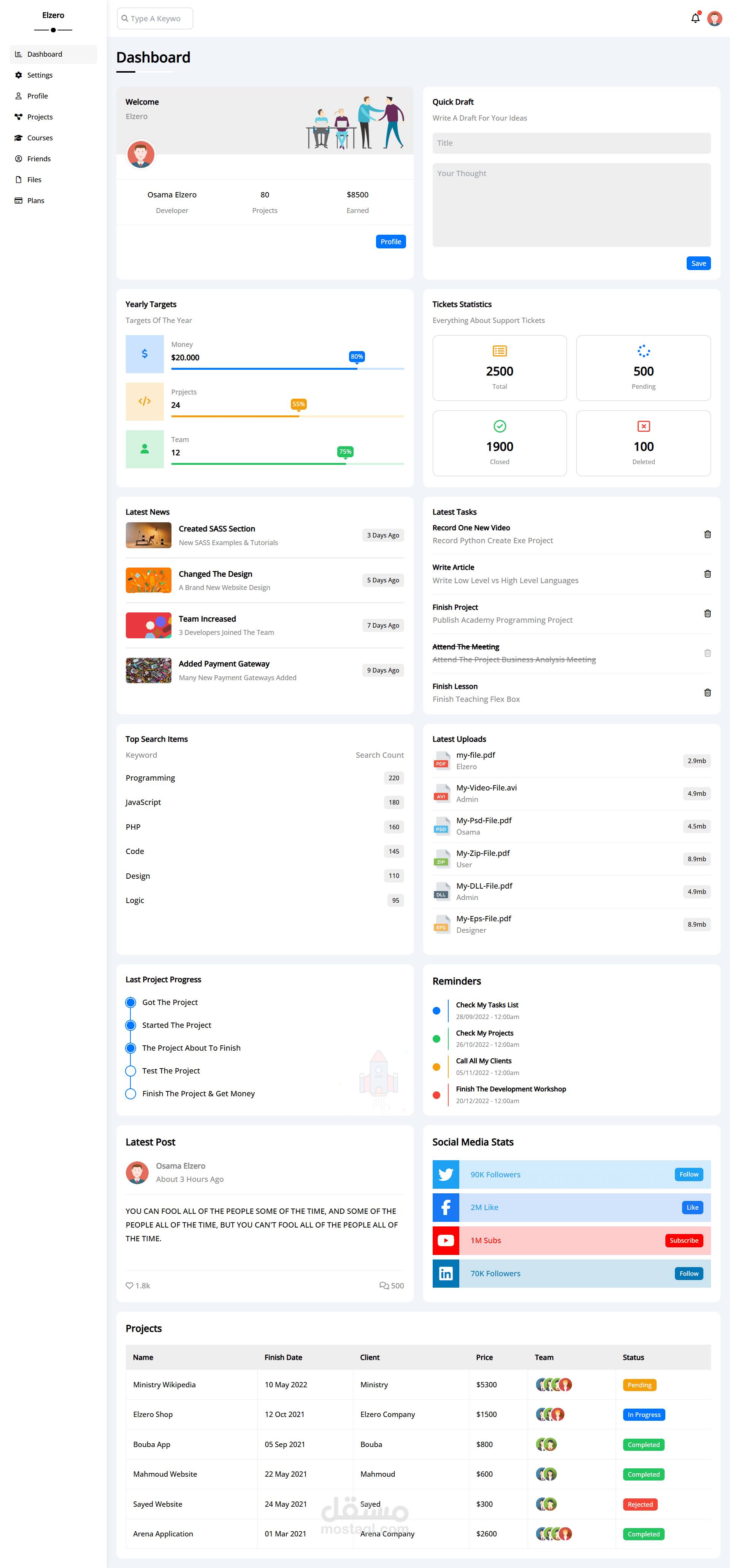730x1568 pixels.
Task: Open the Changed The Design news thumbnail
Action: [148, 580]
